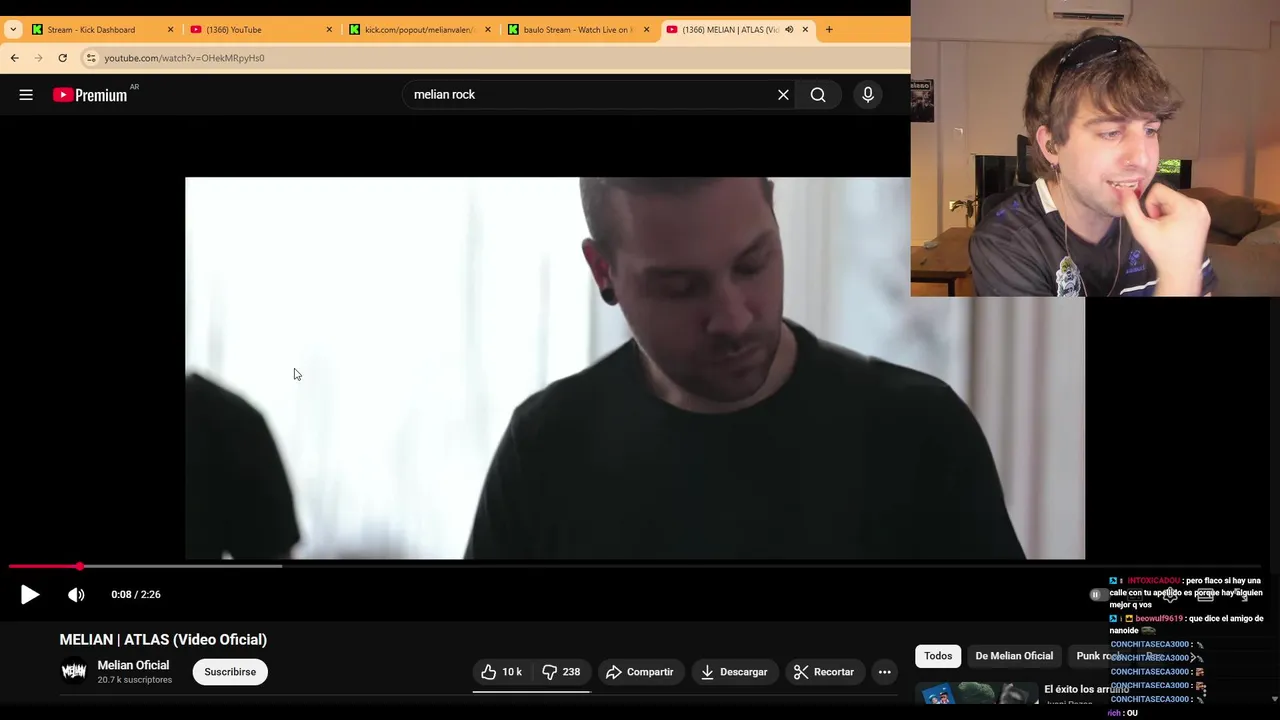Image resolution: width=1280 pixels, height=720 pixels.
Task: Switch to the baulo Stream tab
Action: coord(578,30)
